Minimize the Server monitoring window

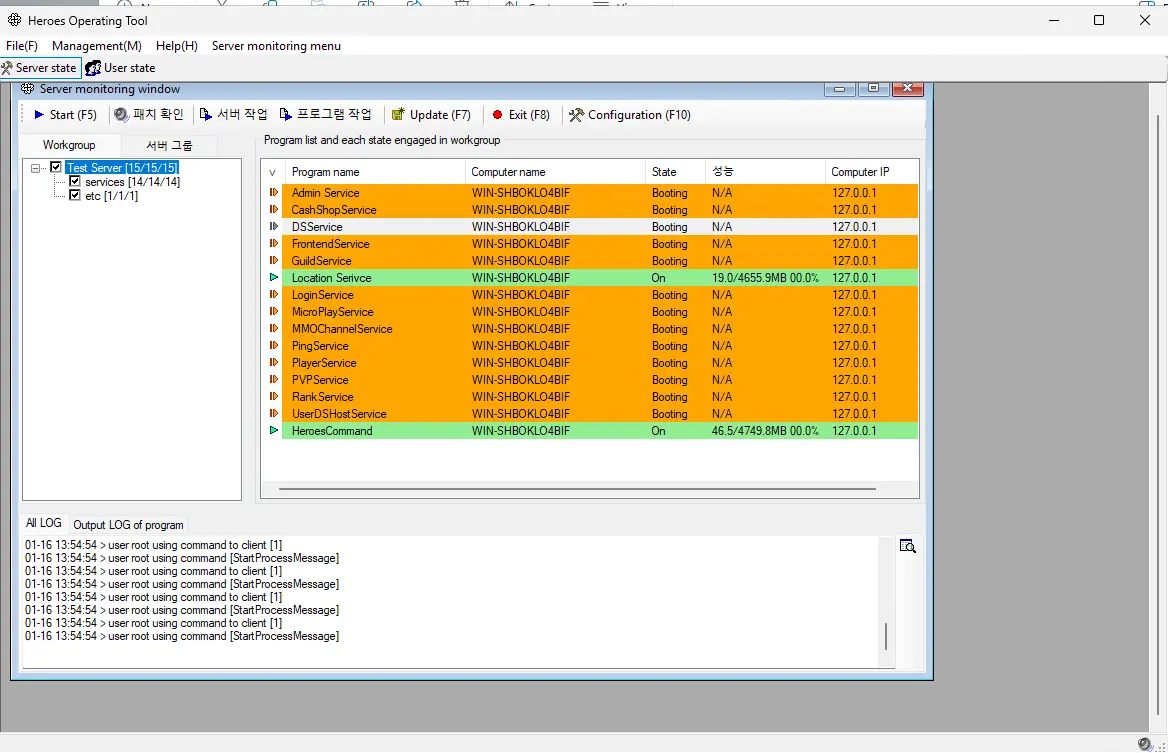pyautogui.click(x=840, y=89)
